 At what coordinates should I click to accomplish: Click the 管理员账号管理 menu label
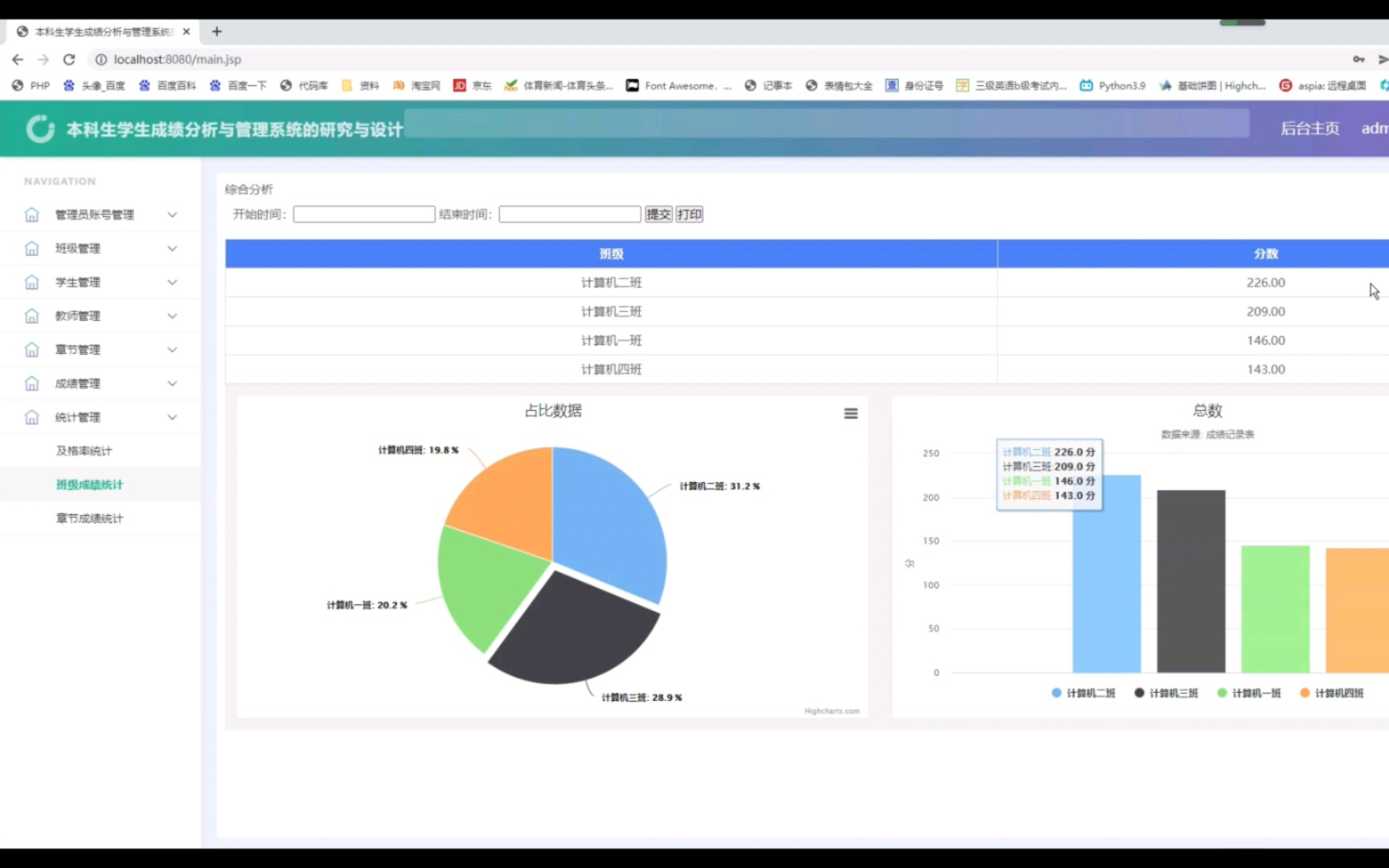click(94, 215)
